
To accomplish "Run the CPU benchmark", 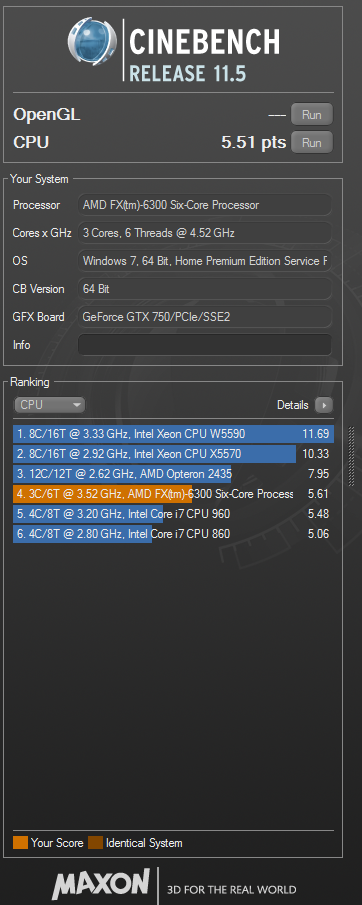I will [312, 142].
